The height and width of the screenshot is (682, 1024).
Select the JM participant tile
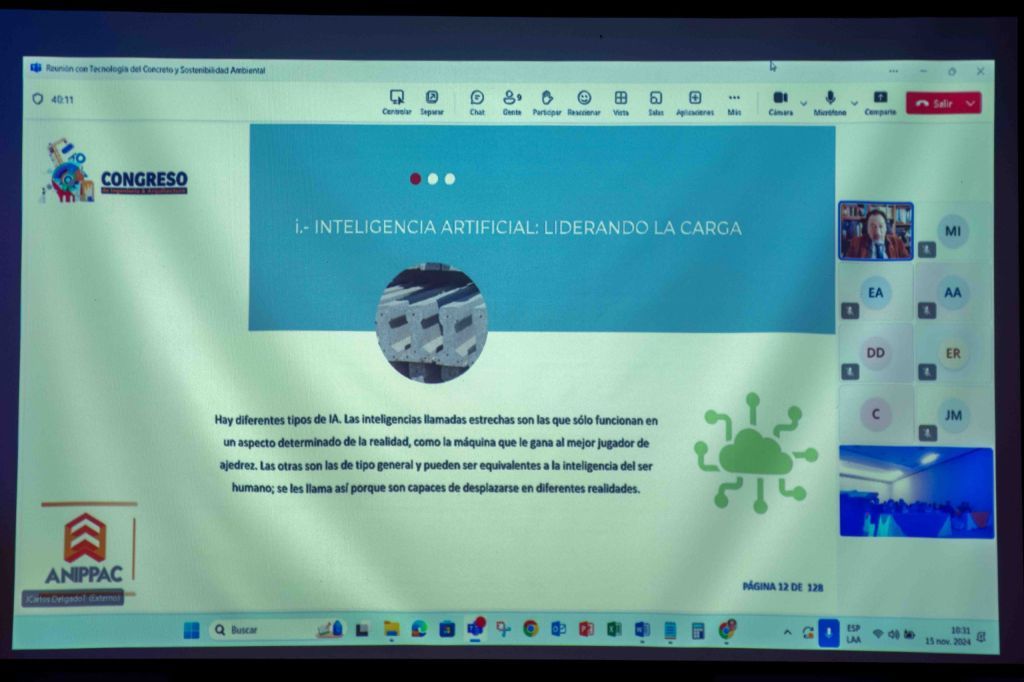pos(953,414)
